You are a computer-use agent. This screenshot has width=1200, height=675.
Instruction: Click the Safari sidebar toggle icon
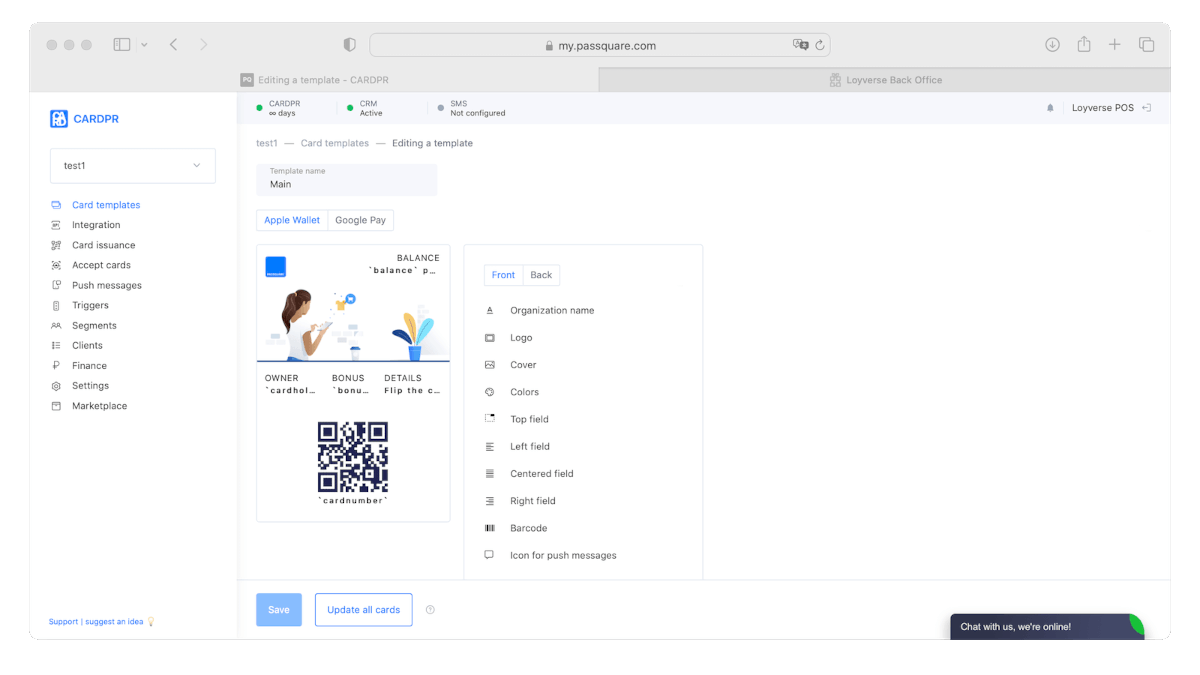coord(122,45)
